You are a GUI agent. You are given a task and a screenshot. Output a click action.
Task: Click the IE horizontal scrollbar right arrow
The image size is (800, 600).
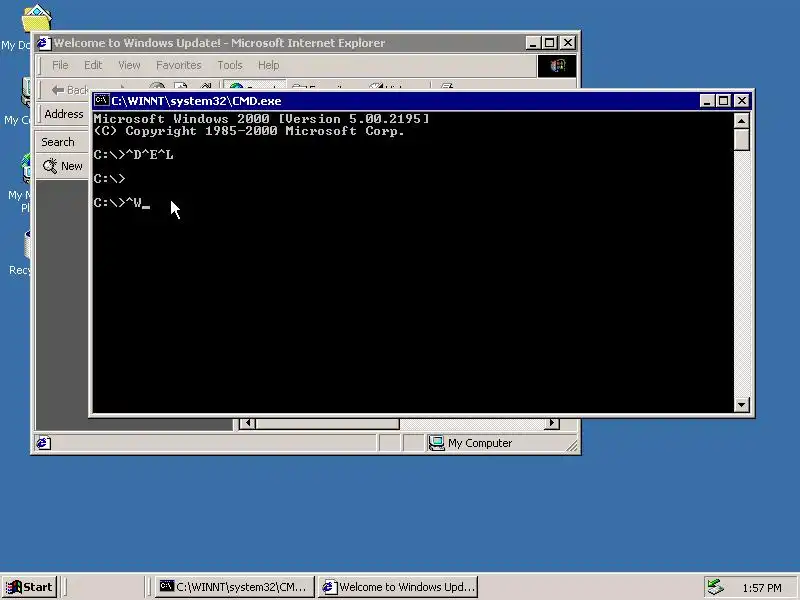[552, 423]
